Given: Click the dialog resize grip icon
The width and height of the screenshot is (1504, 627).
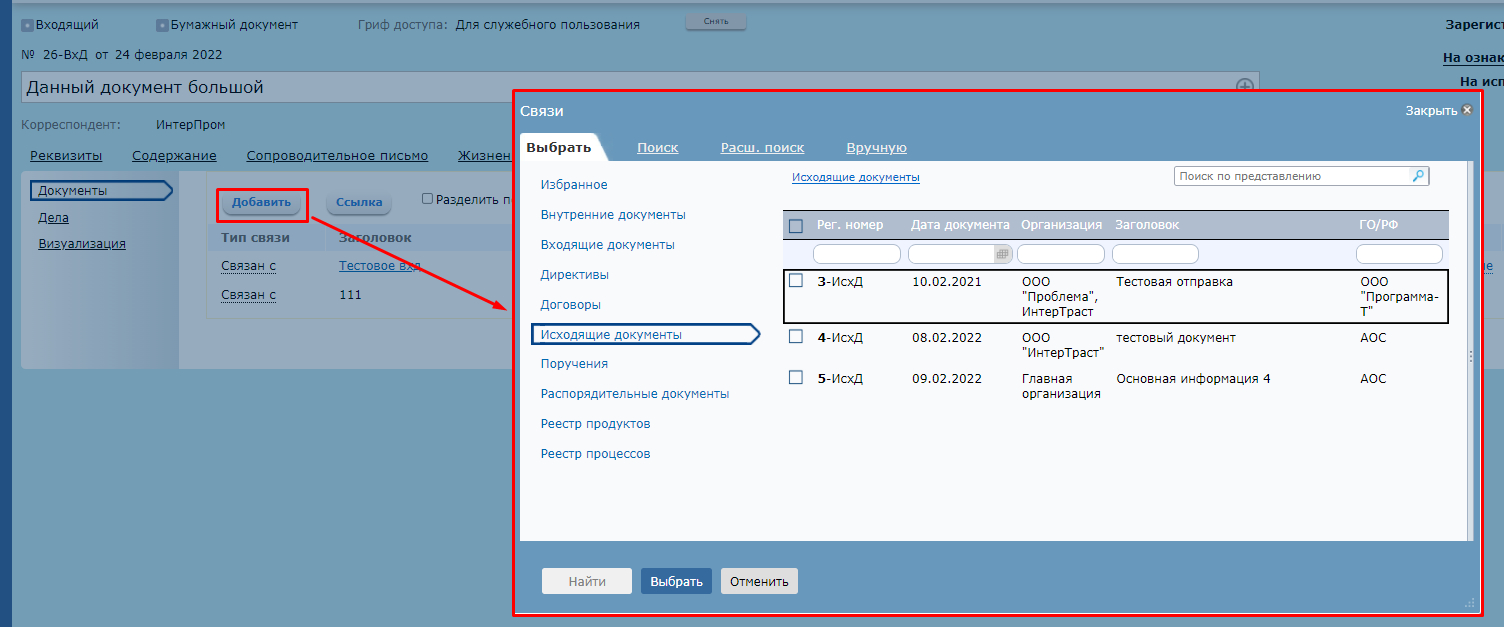Looking at the screenshot, I should click(1470, 603).
